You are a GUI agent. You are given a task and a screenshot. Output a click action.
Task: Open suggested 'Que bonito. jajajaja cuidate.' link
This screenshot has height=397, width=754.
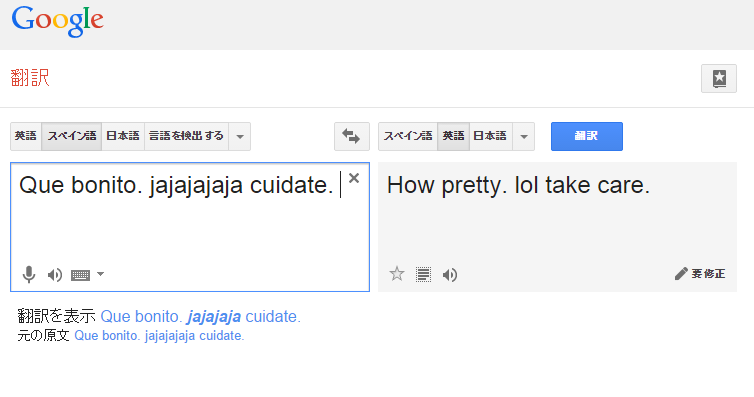[201, 317]
